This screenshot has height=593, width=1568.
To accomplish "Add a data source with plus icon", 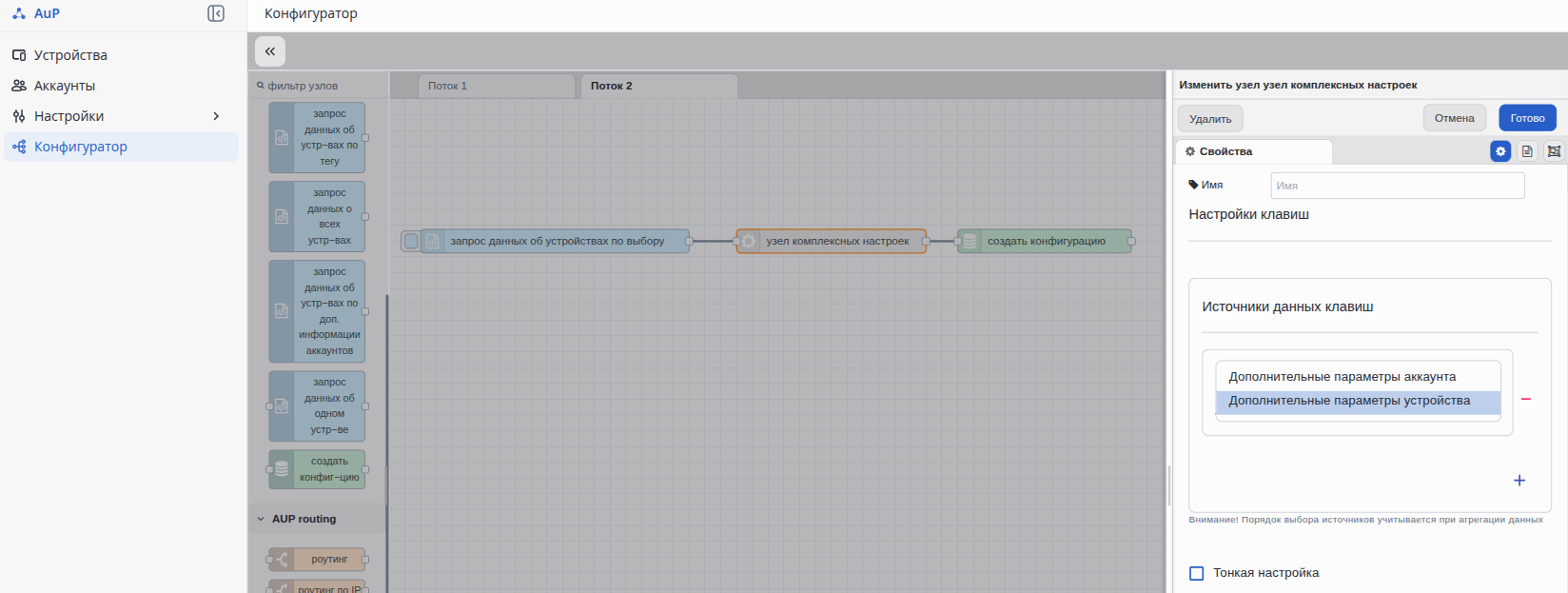I will tap(1519, 481).
